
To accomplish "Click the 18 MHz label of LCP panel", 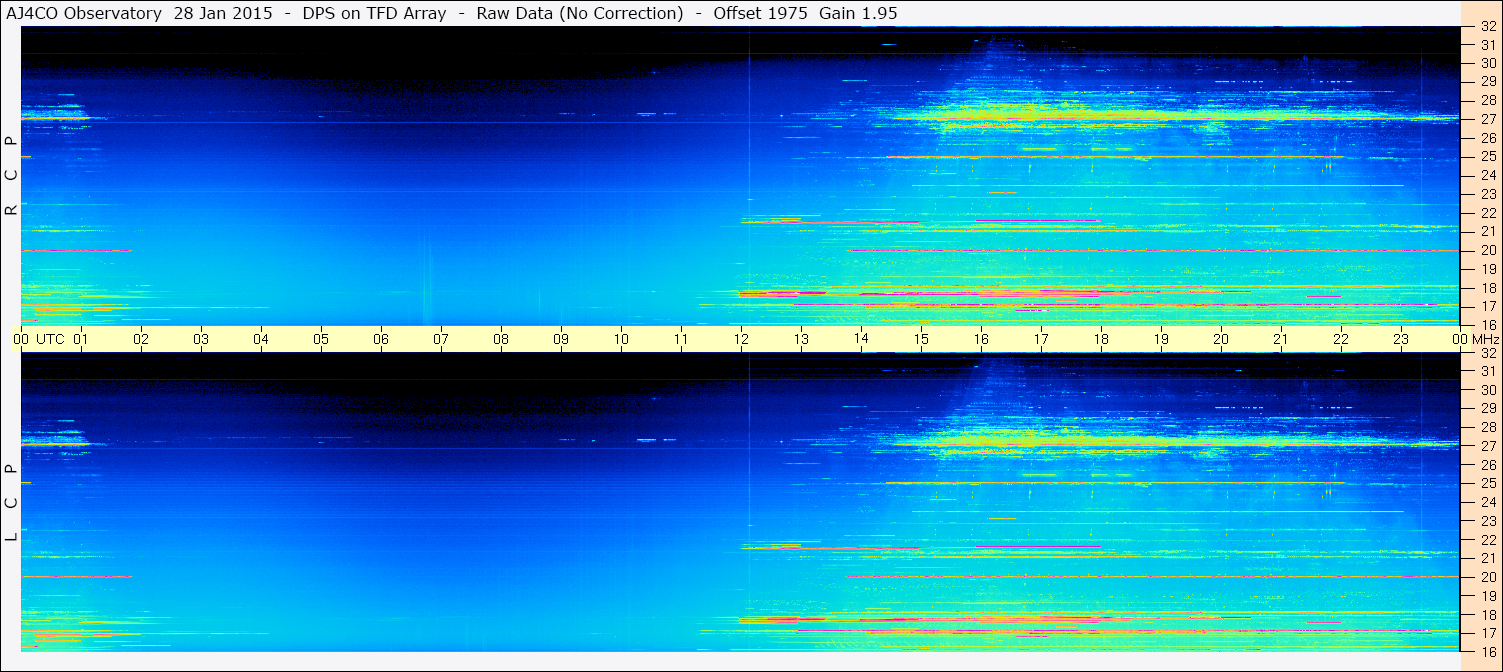I will [1488, 614].
